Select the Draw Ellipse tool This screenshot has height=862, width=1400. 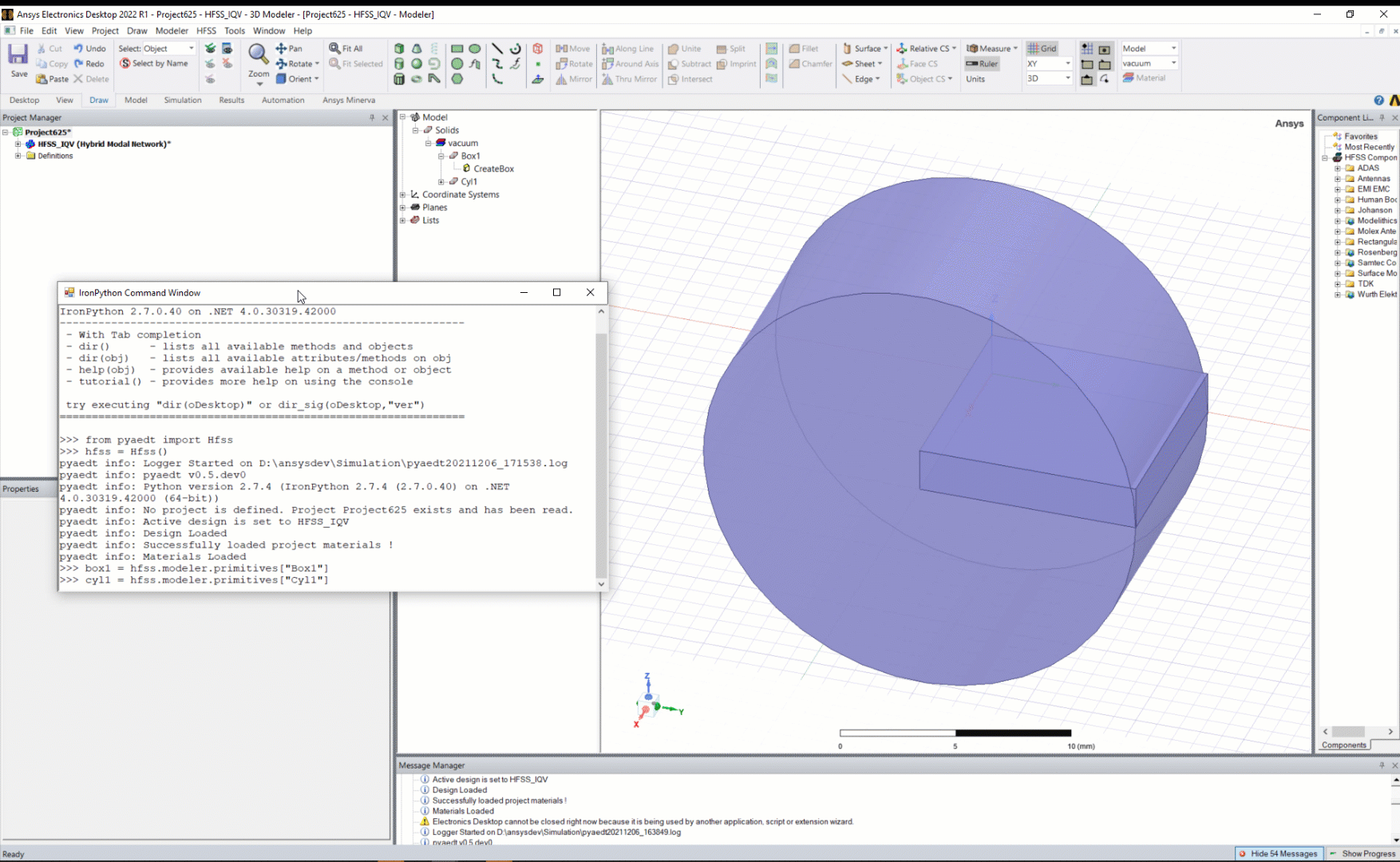tap(475, 49)
